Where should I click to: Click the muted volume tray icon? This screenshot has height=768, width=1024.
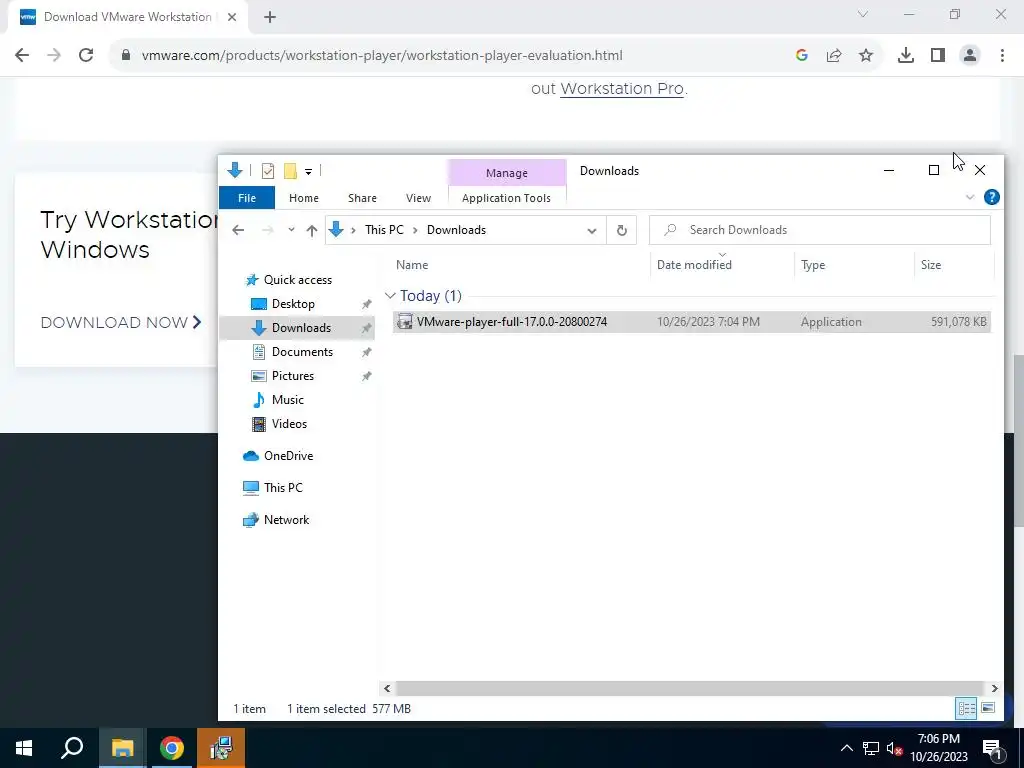894,748
